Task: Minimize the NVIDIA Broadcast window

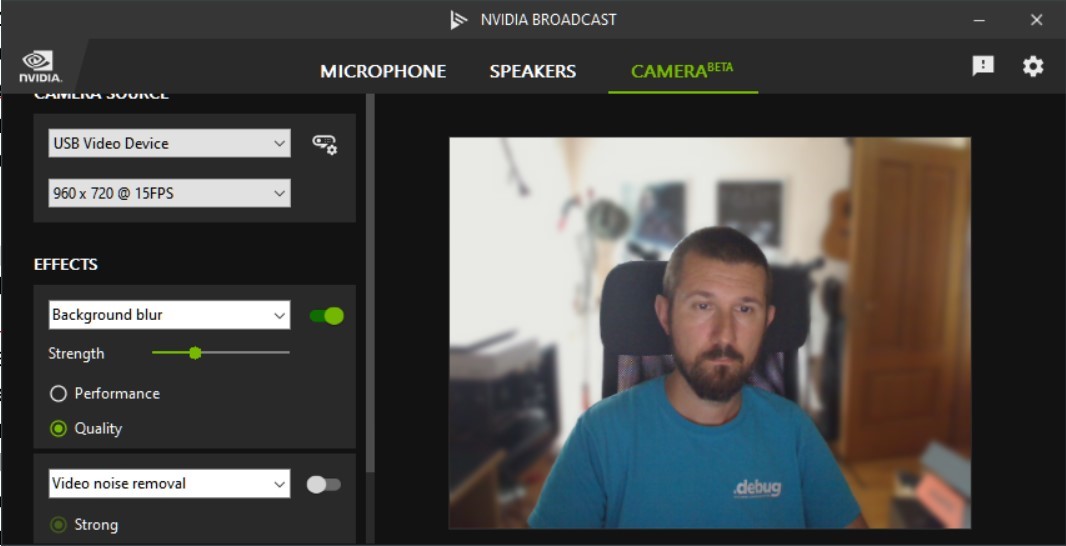Action: 979,20
